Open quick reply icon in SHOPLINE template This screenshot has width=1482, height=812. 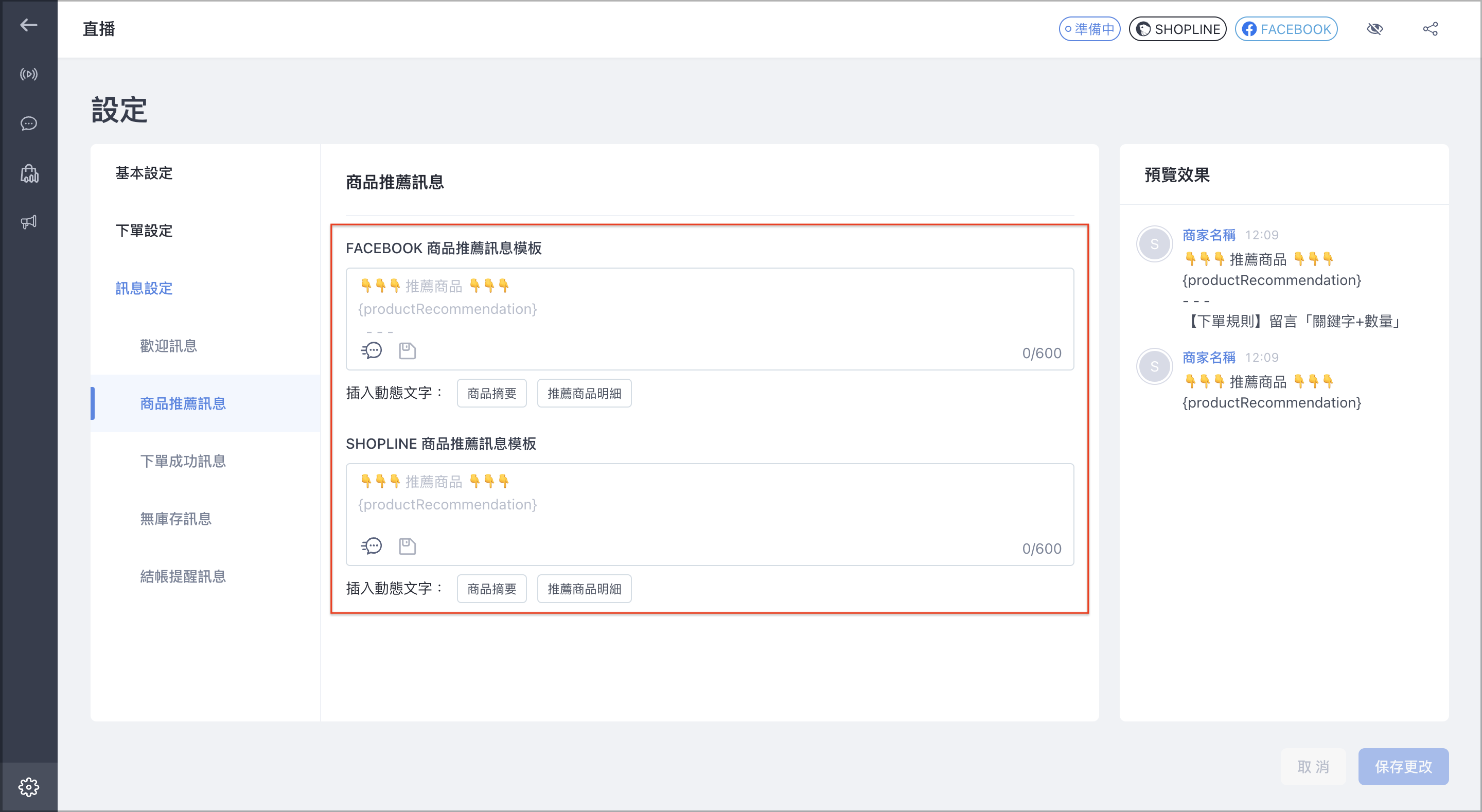pyautogui.click(x=372, y=545)
